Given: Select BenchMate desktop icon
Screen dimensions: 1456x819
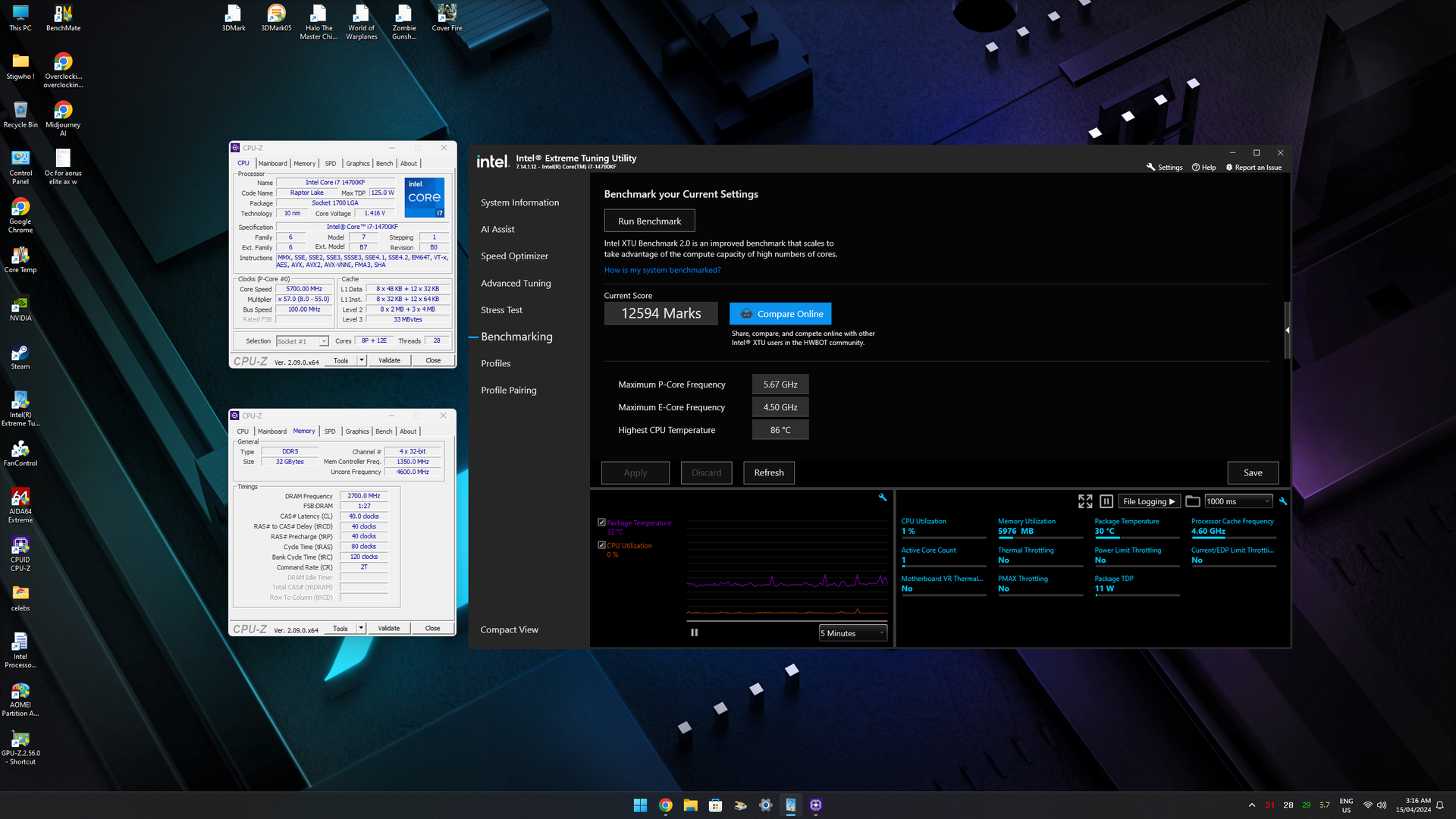Looking at the screenshot, I should pyautogui.click(x=63, y=19).
